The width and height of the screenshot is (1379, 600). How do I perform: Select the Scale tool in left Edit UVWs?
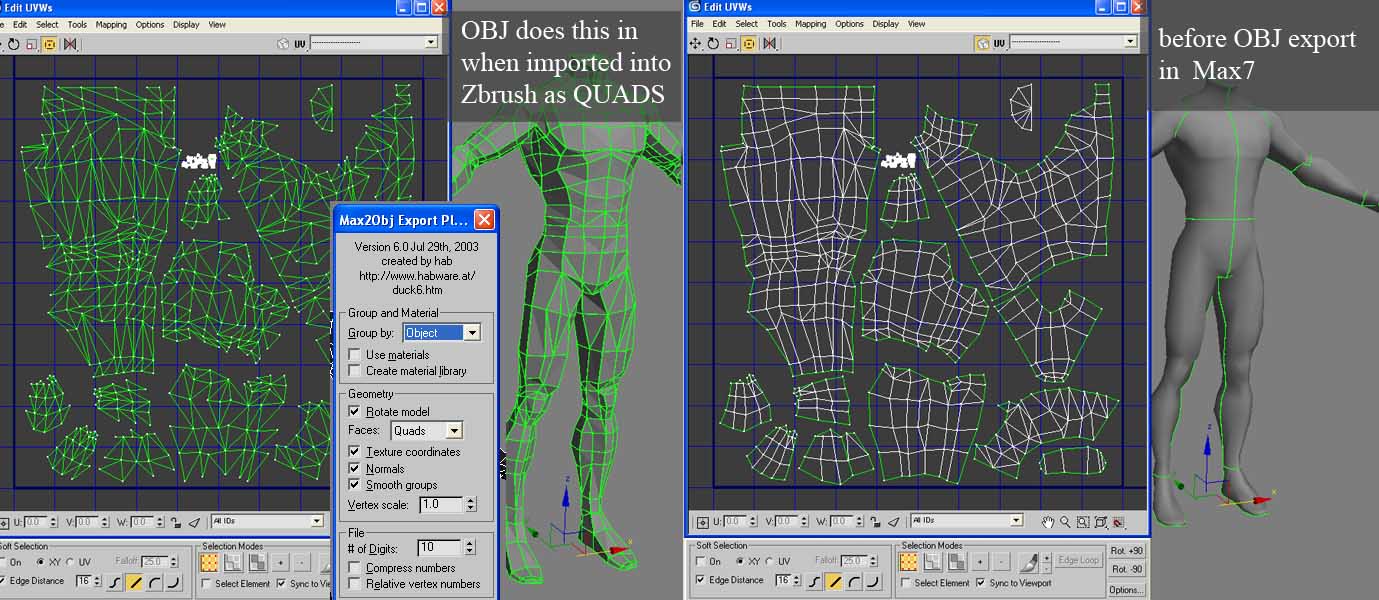point(32,43)
